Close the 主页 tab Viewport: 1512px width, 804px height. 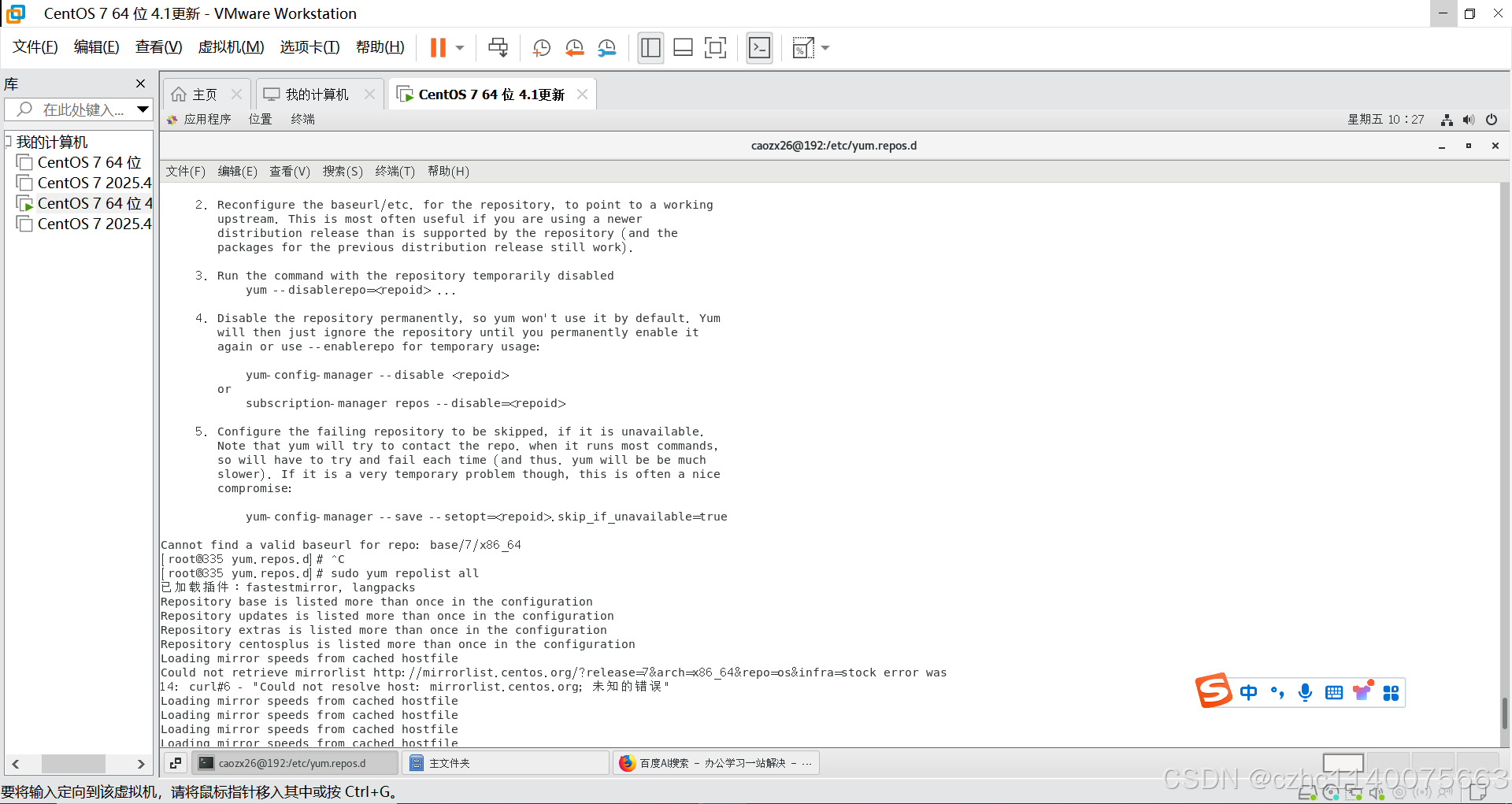coord(236,94)
